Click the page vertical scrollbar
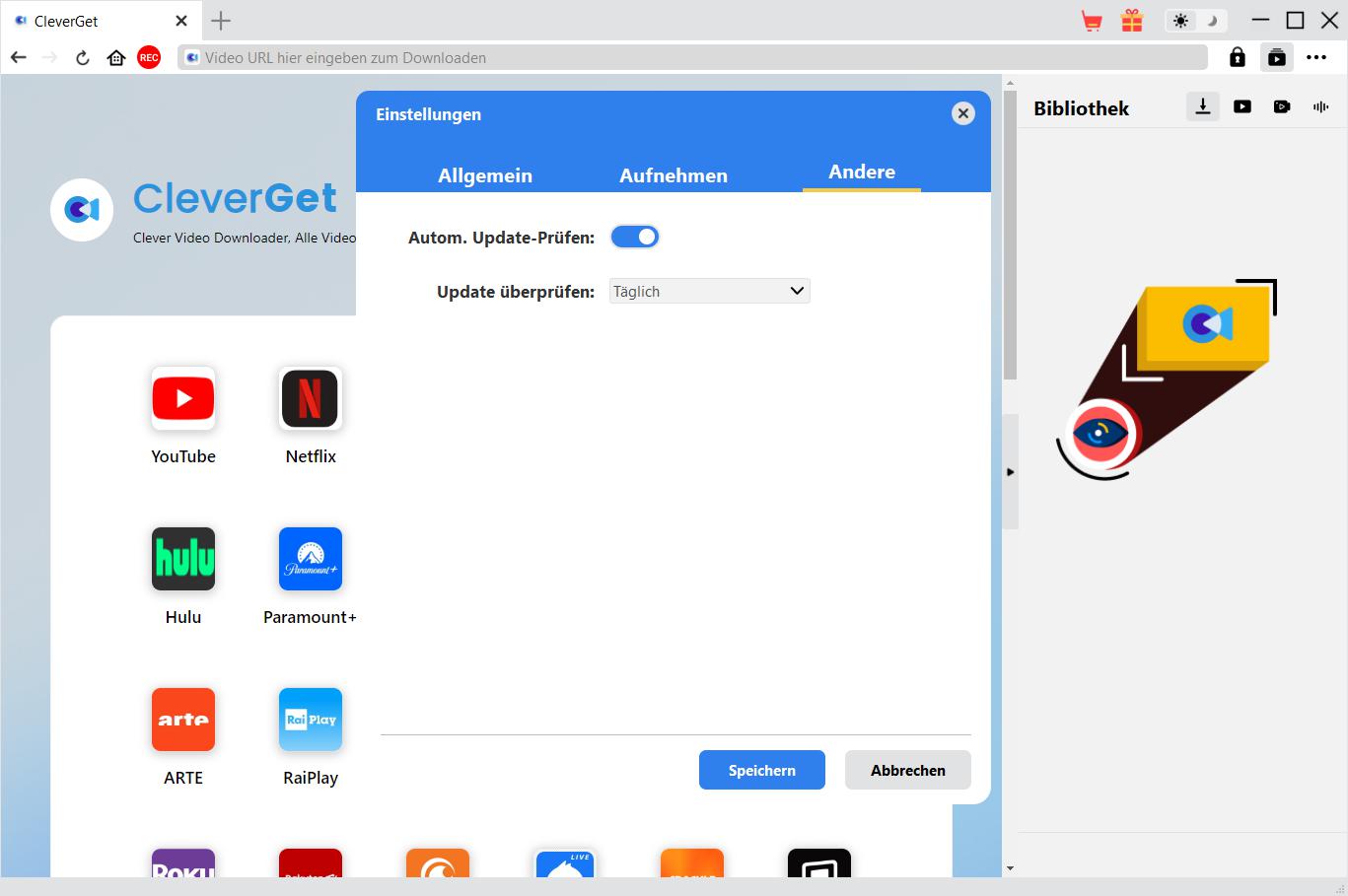1348x896 pixels. 1009,237
